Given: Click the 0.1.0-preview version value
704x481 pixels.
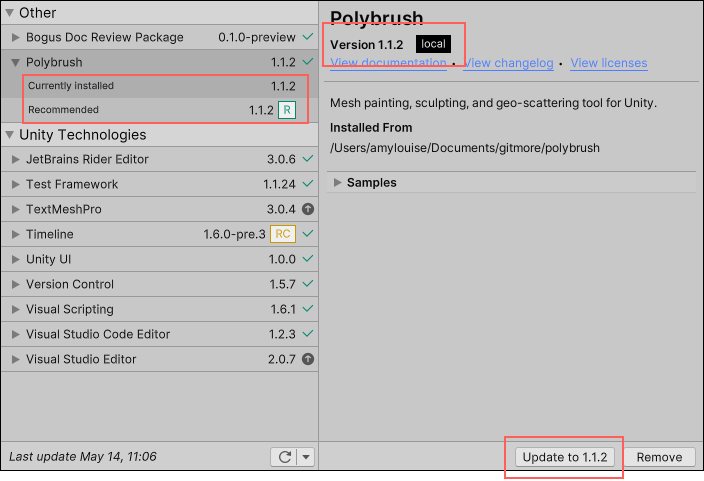Looking at the screenshot, I should 257,37.
